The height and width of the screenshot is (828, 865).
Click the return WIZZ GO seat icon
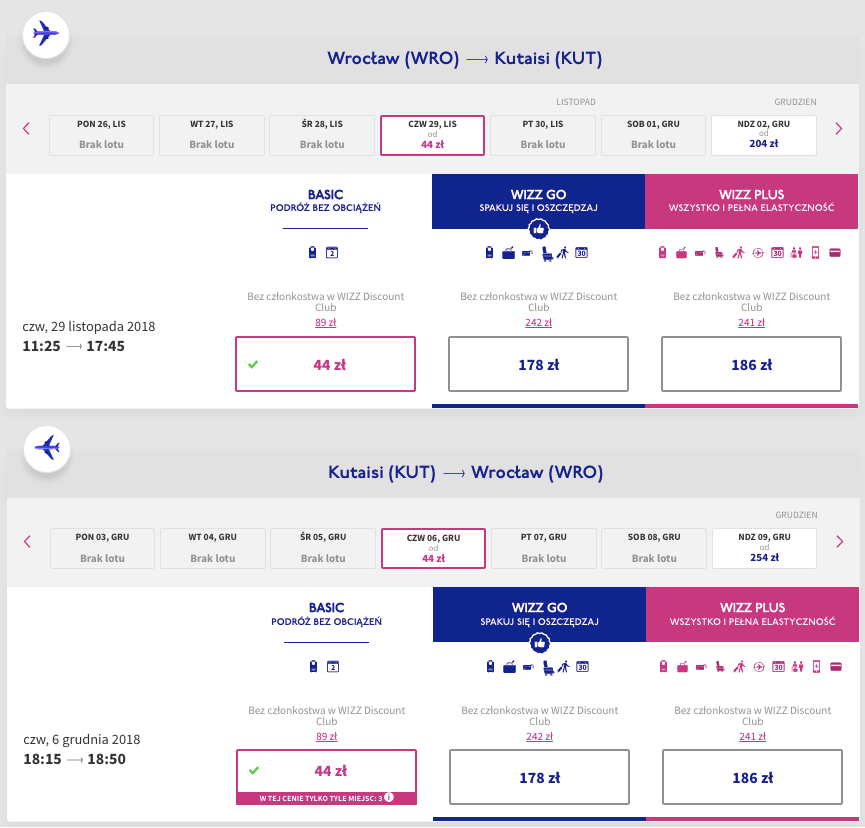(548, 667)
